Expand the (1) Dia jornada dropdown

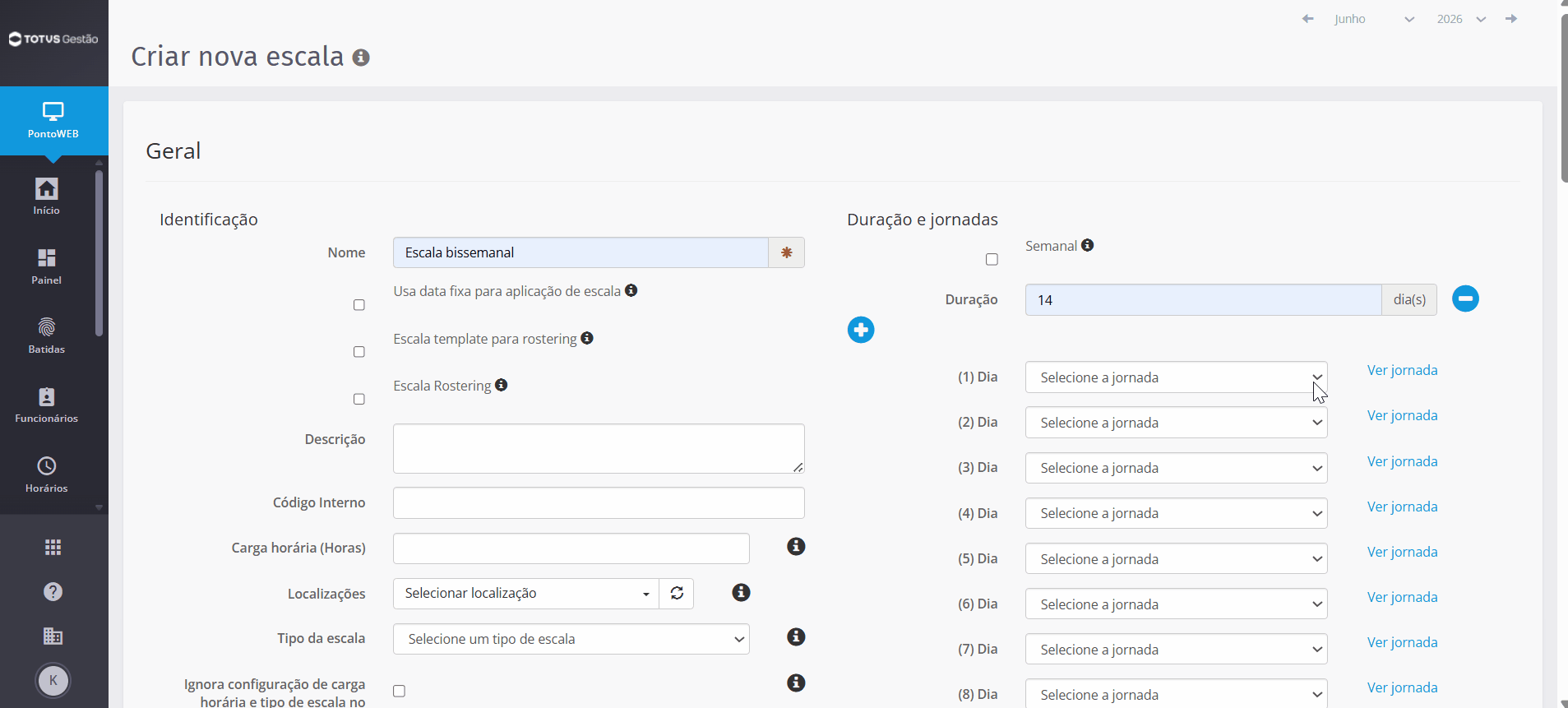1176,377
